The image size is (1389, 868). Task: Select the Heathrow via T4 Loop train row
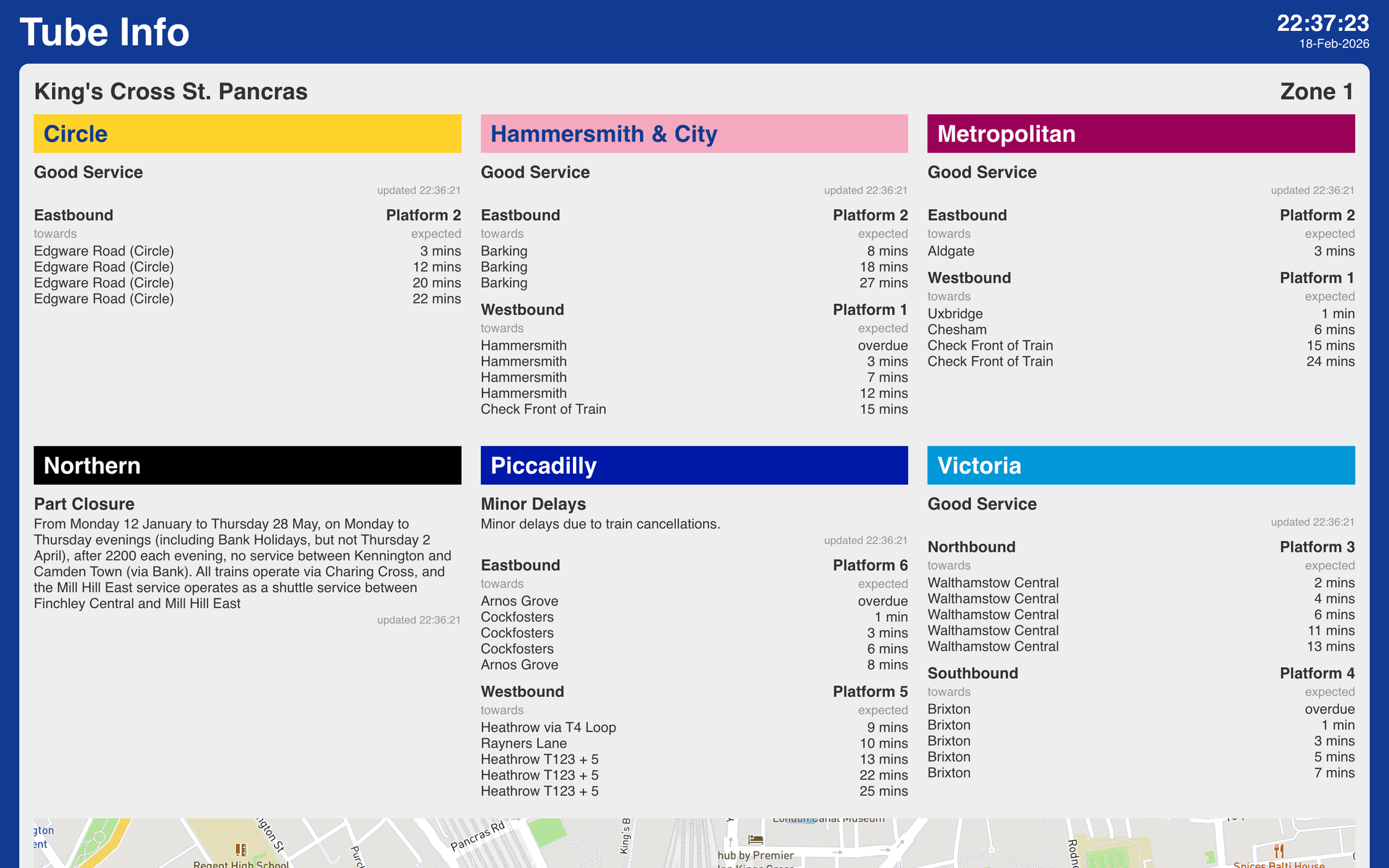pyautogui.click(x=694, y=727)
